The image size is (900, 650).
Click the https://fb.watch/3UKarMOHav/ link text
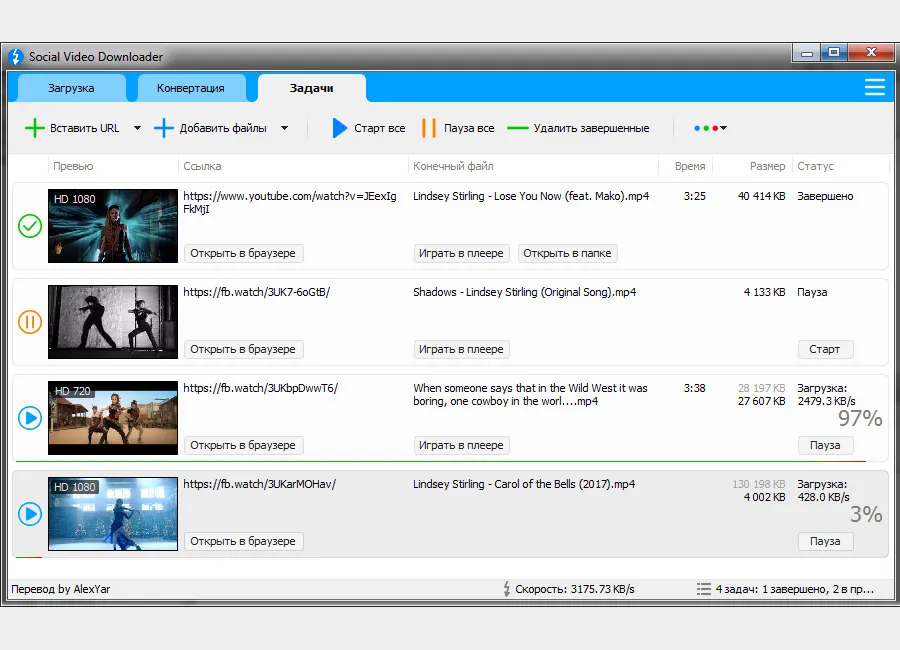(x=259, y=483)
